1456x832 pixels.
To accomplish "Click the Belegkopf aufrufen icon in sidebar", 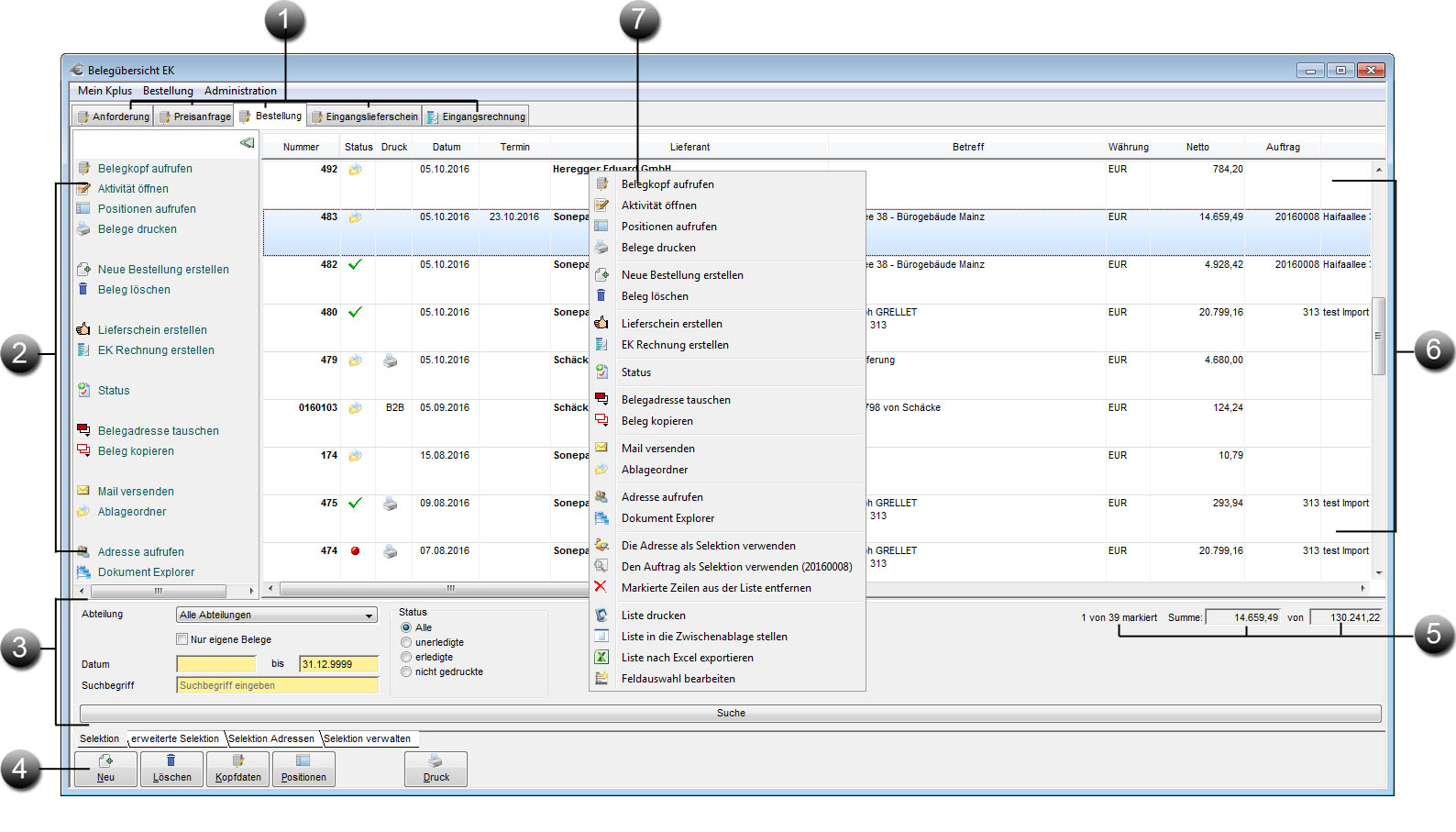I will [x=83, y=168].
